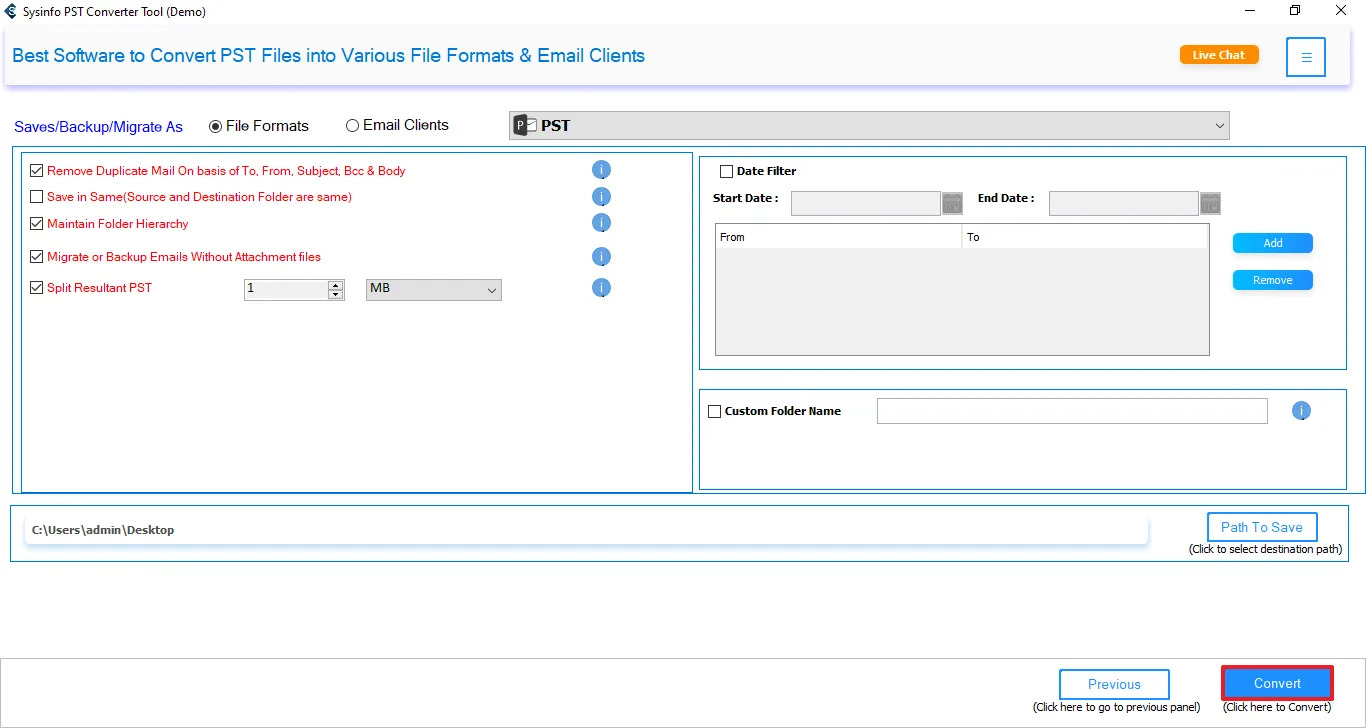
Task: Click the Convert button
Action: pyautogui.click(x=1277, y=683)
